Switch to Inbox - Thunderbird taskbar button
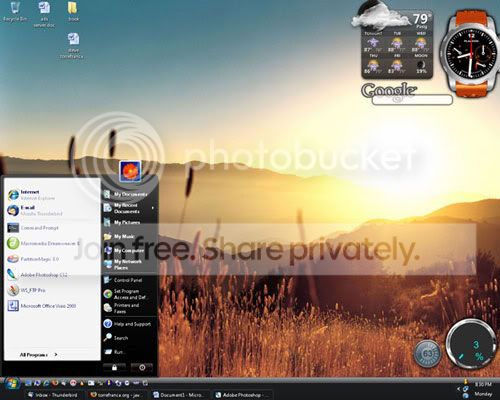The height and width of the screenshot is (400, 500). click(53, 395)
